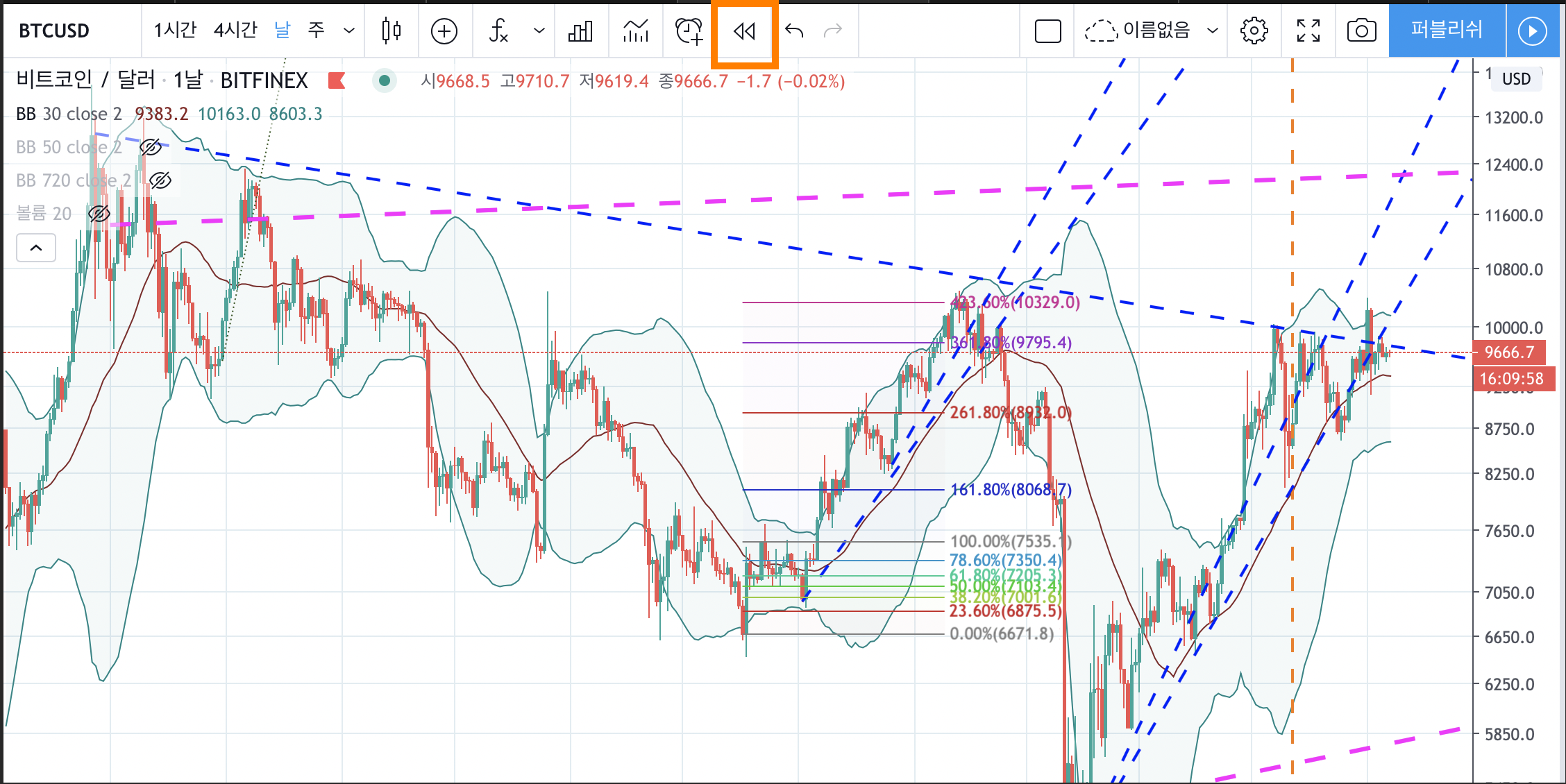Take a chart snapshot with camera

[1361, 31]
